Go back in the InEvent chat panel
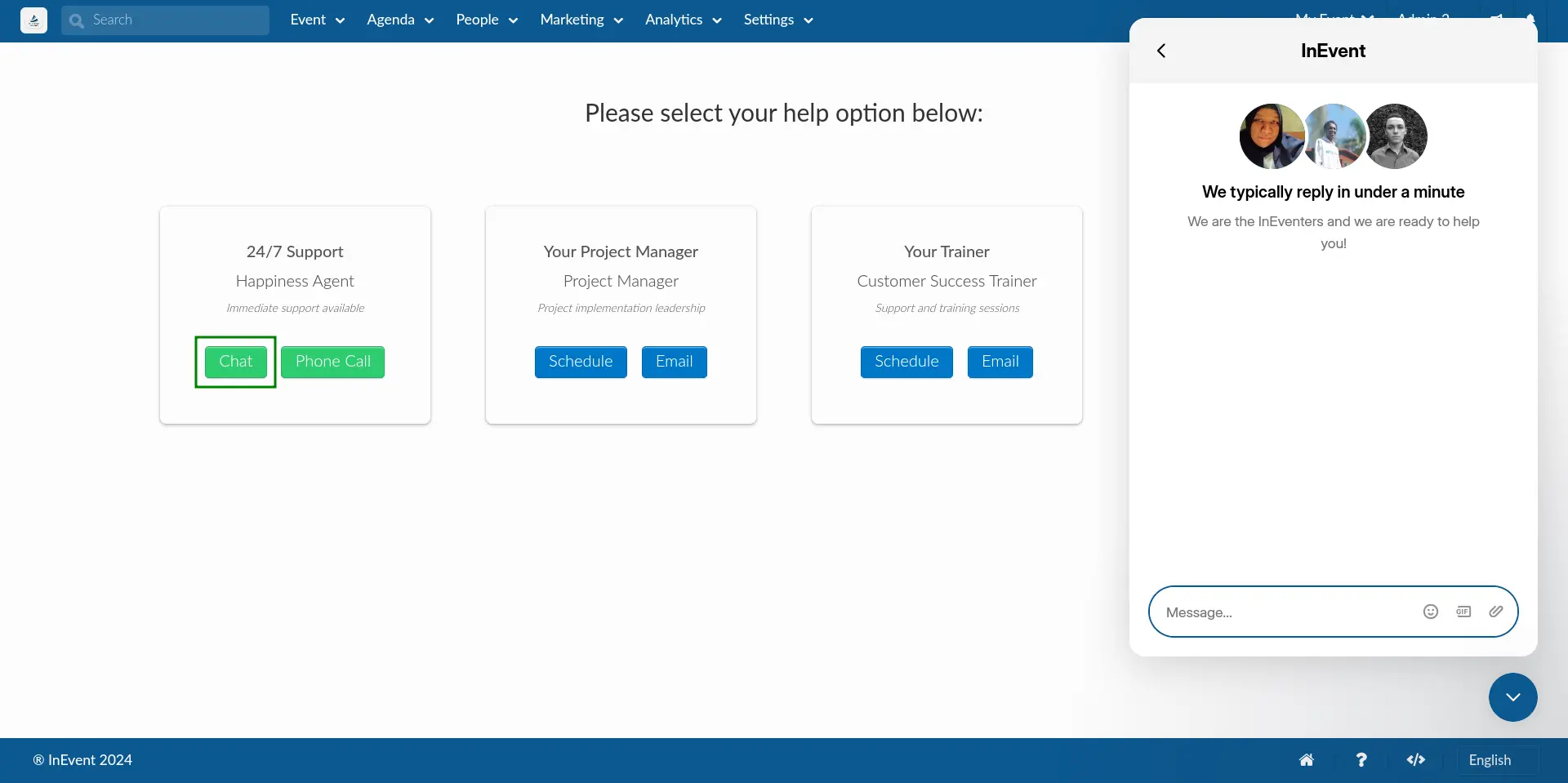The image size is (1568, 783). (1161, 51)
